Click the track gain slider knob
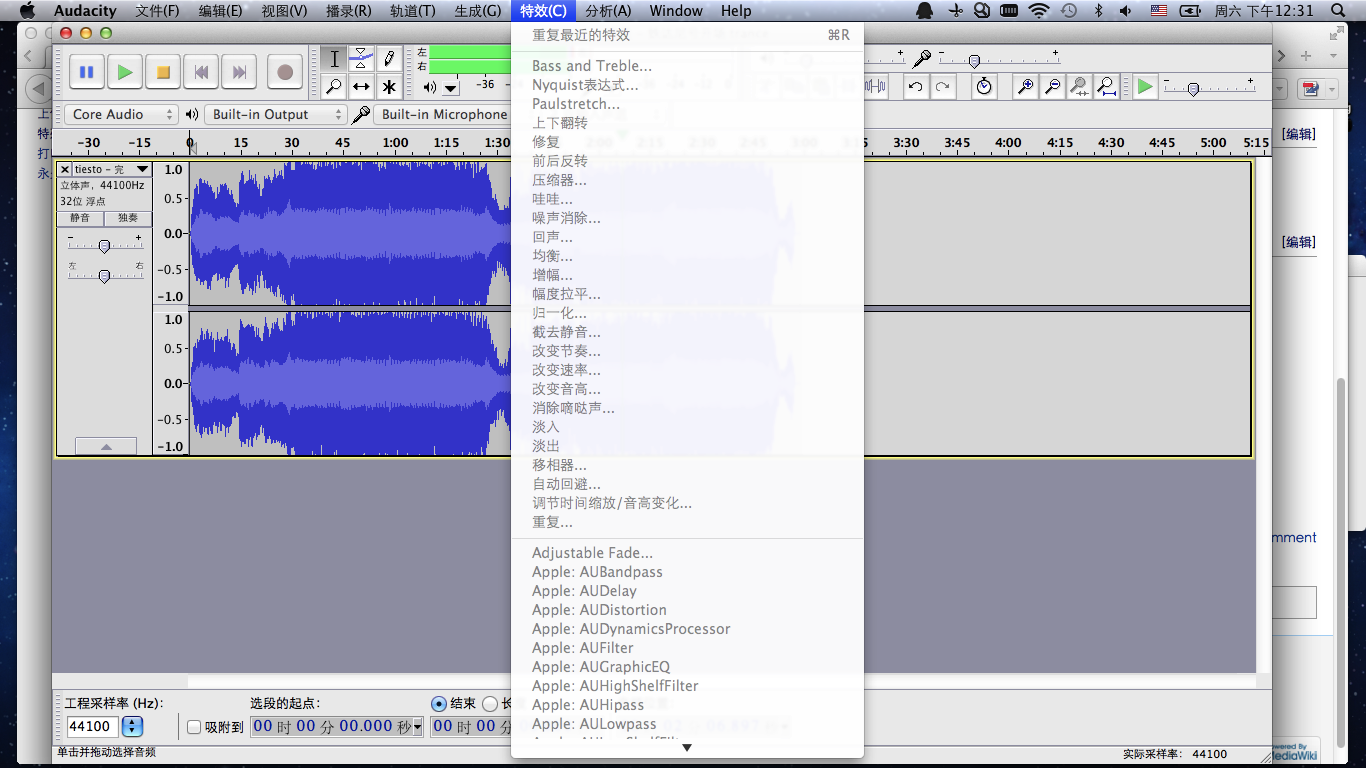 coord(104,245)
